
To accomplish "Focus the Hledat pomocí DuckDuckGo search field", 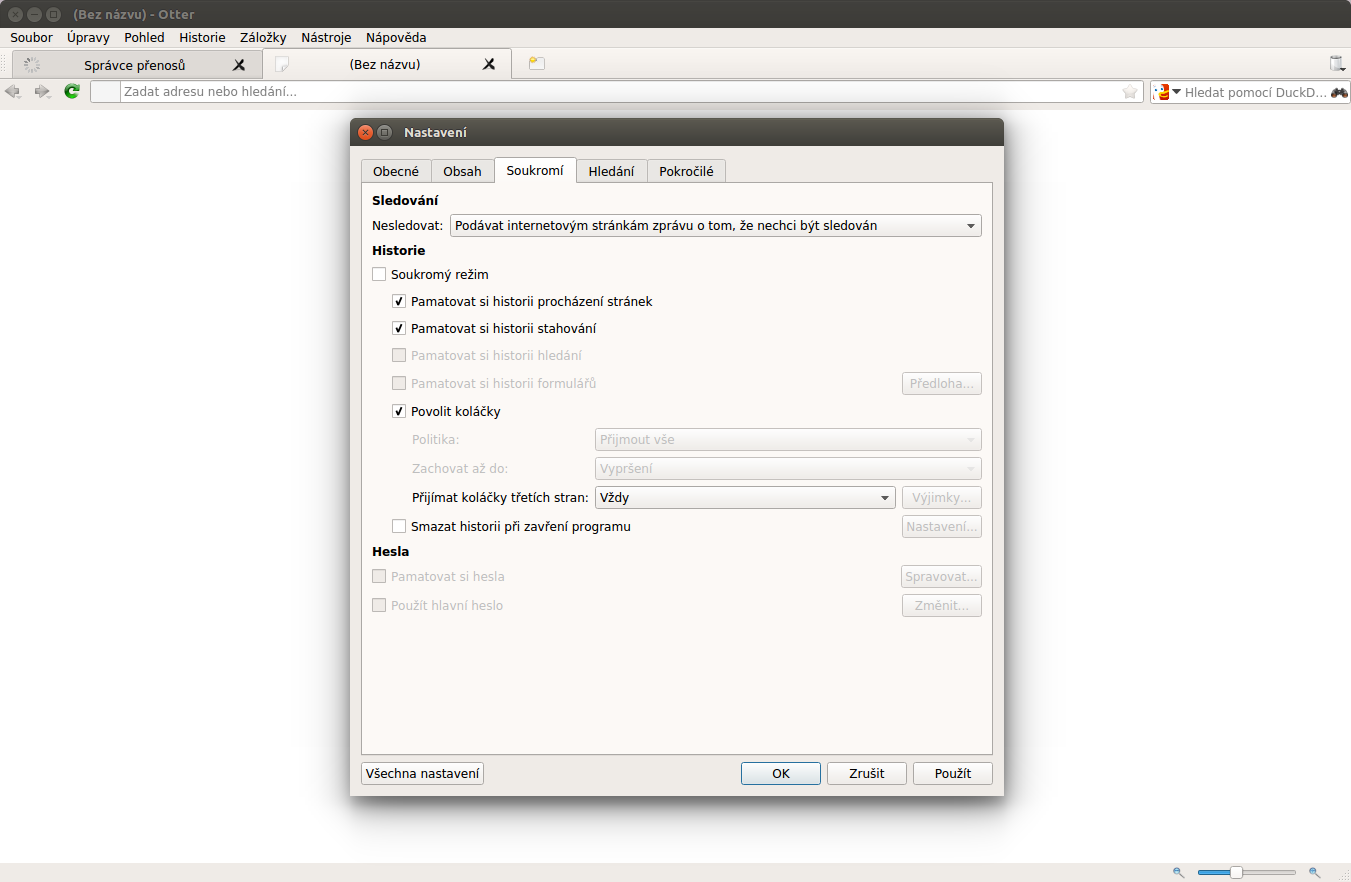I will point(1255,92).
